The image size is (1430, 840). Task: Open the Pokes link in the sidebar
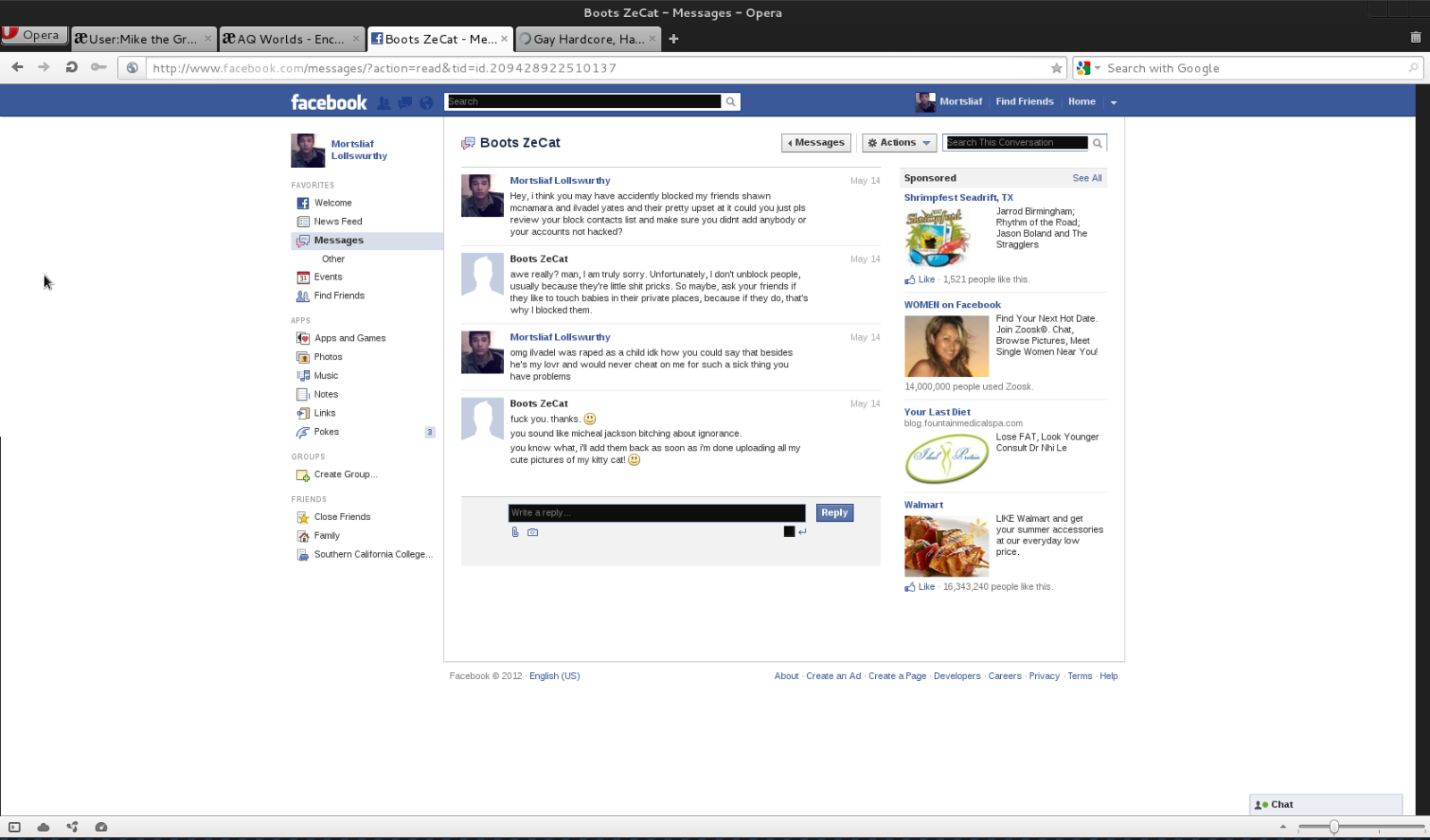[326, 432]
